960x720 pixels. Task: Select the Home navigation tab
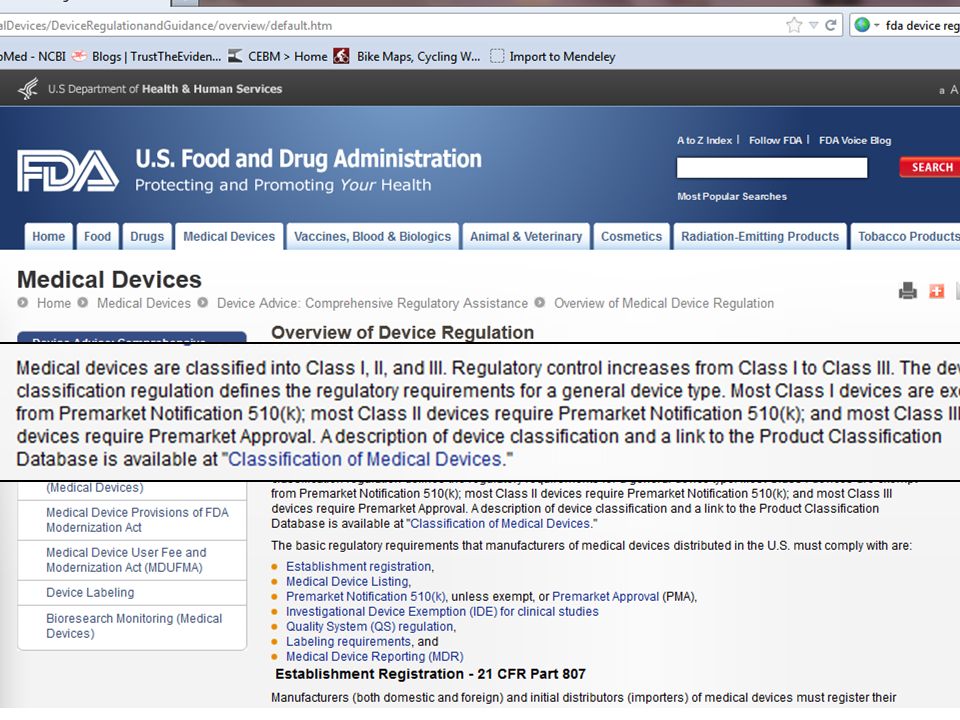(x=48, y=236)
